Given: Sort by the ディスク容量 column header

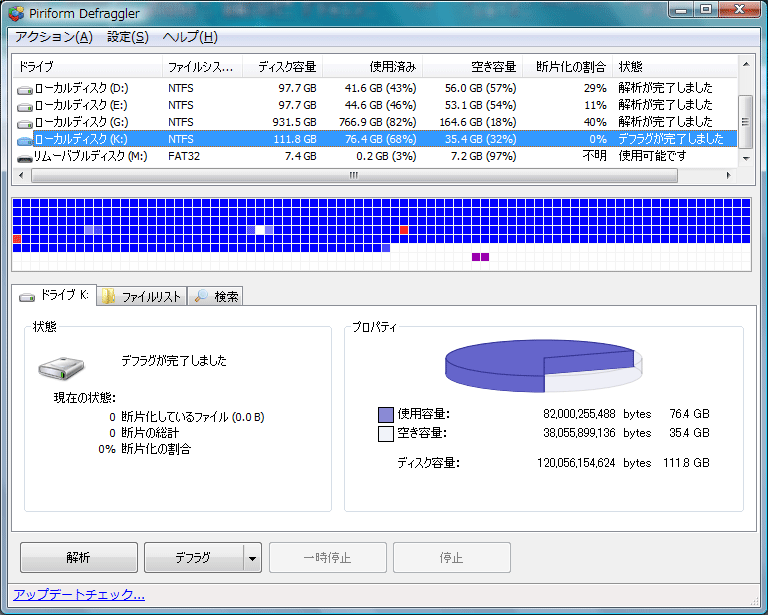Looking at the screenshot, I should click(x=283, y=67).
